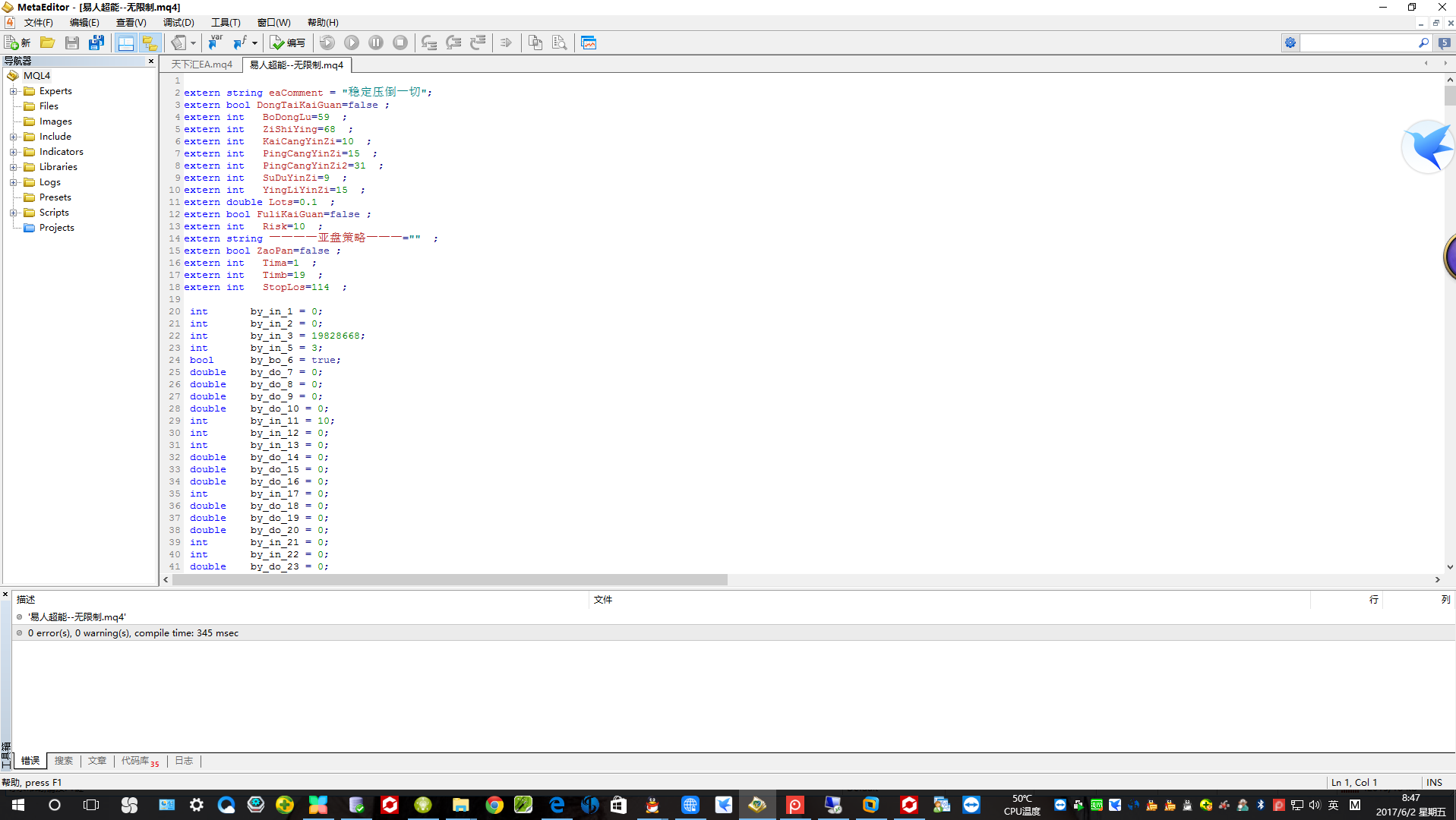Click the restart debugging icon

coord(327,43)
